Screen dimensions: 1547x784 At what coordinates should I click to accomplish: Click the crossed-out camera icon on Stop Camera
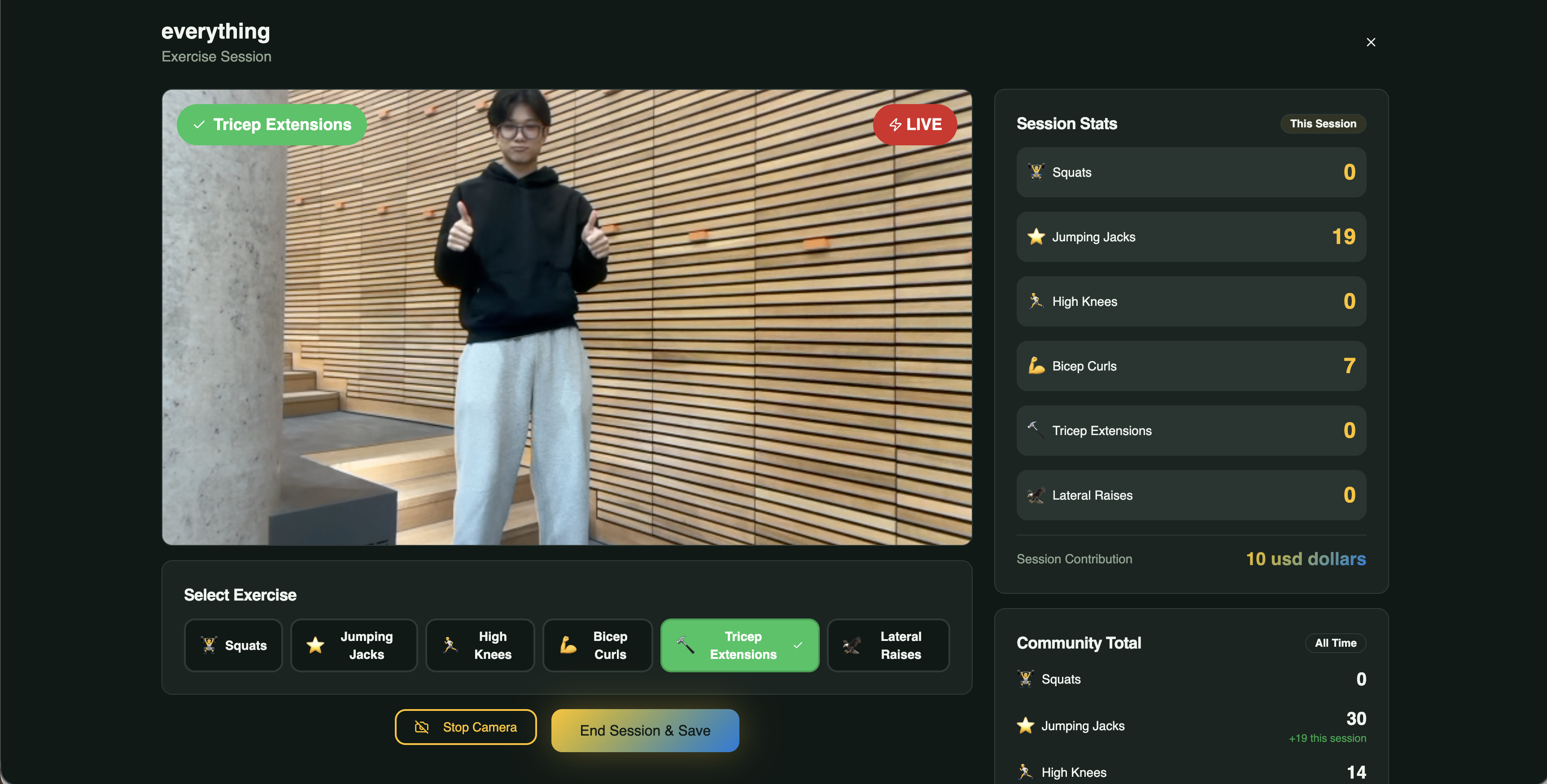pyautogui.click(x=422, y=727)
